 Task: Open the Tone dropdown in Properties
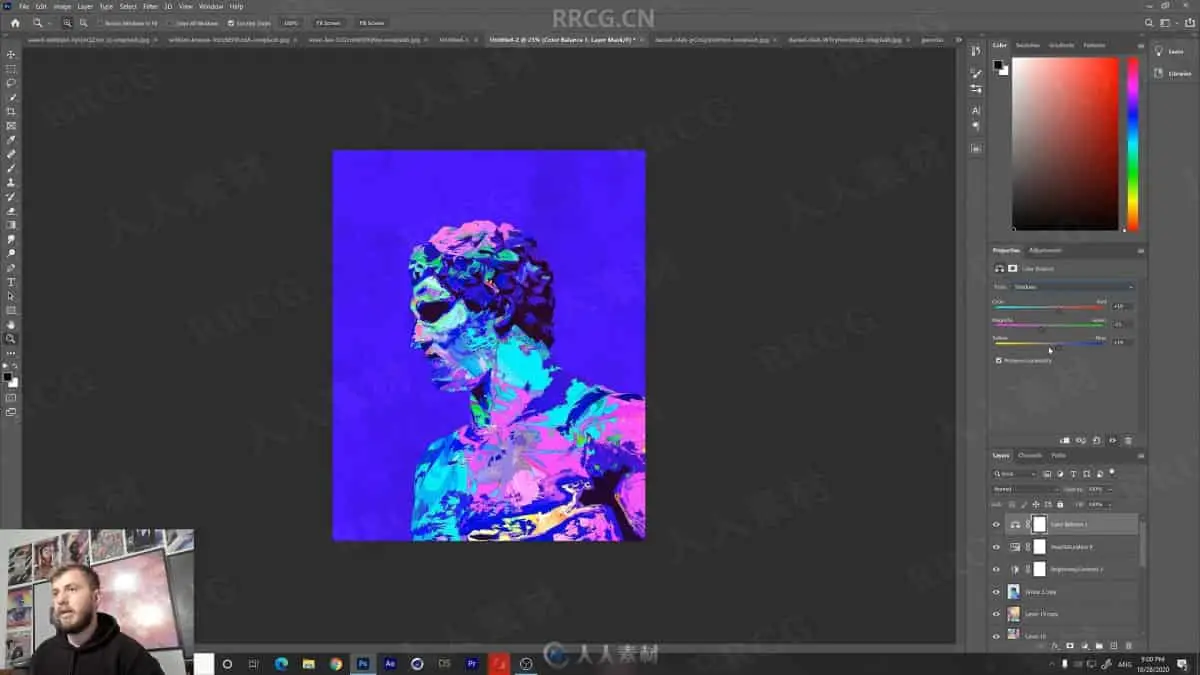[1073, 287]
